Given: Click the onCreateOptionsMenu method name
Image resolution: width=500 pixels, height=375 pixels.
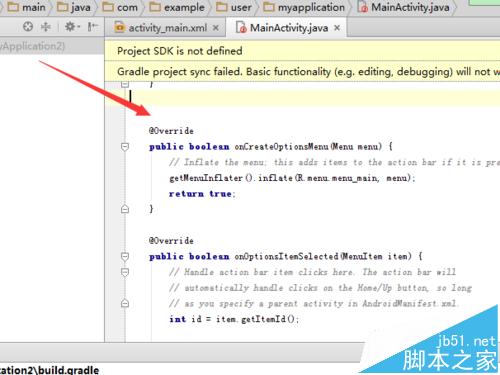Looking at the screenshot, I should tap(281, 146).
